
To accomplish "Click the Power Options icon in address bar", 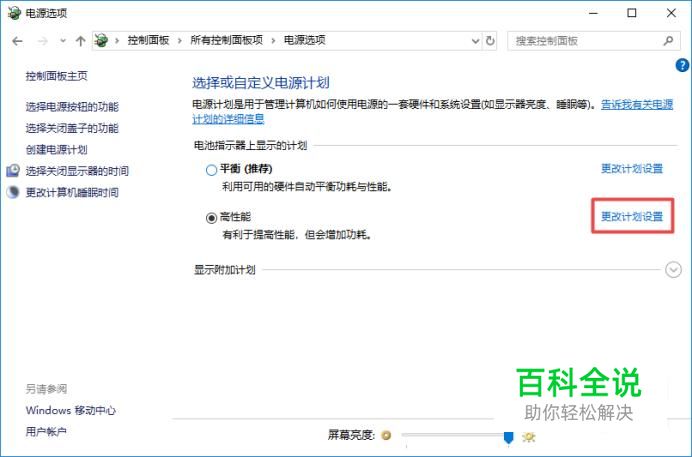I will [x=101, y=41].
